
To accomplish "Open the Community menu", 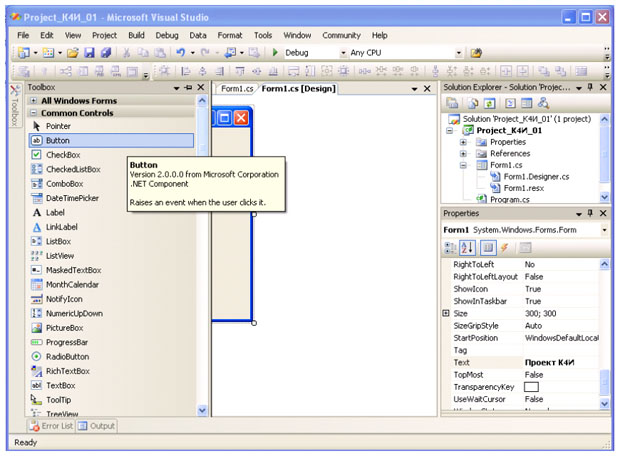I will (341, 35).
